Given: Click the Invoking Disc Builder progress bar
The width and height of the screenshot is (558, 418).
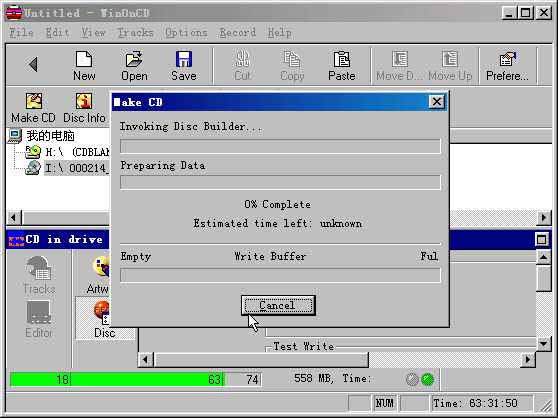Looking at the screenshot, I should tap(280, 146).
